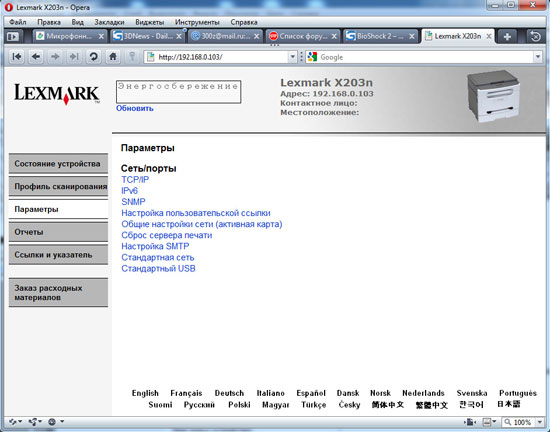Open the Справка menu
Viewport: 550px width, 432px height.
point(244,22)
